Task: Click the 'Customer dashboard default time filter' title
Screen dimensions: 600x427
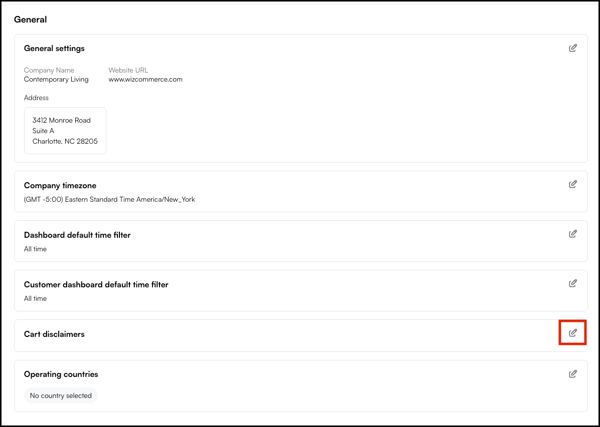Action: [x=96, y=285]
